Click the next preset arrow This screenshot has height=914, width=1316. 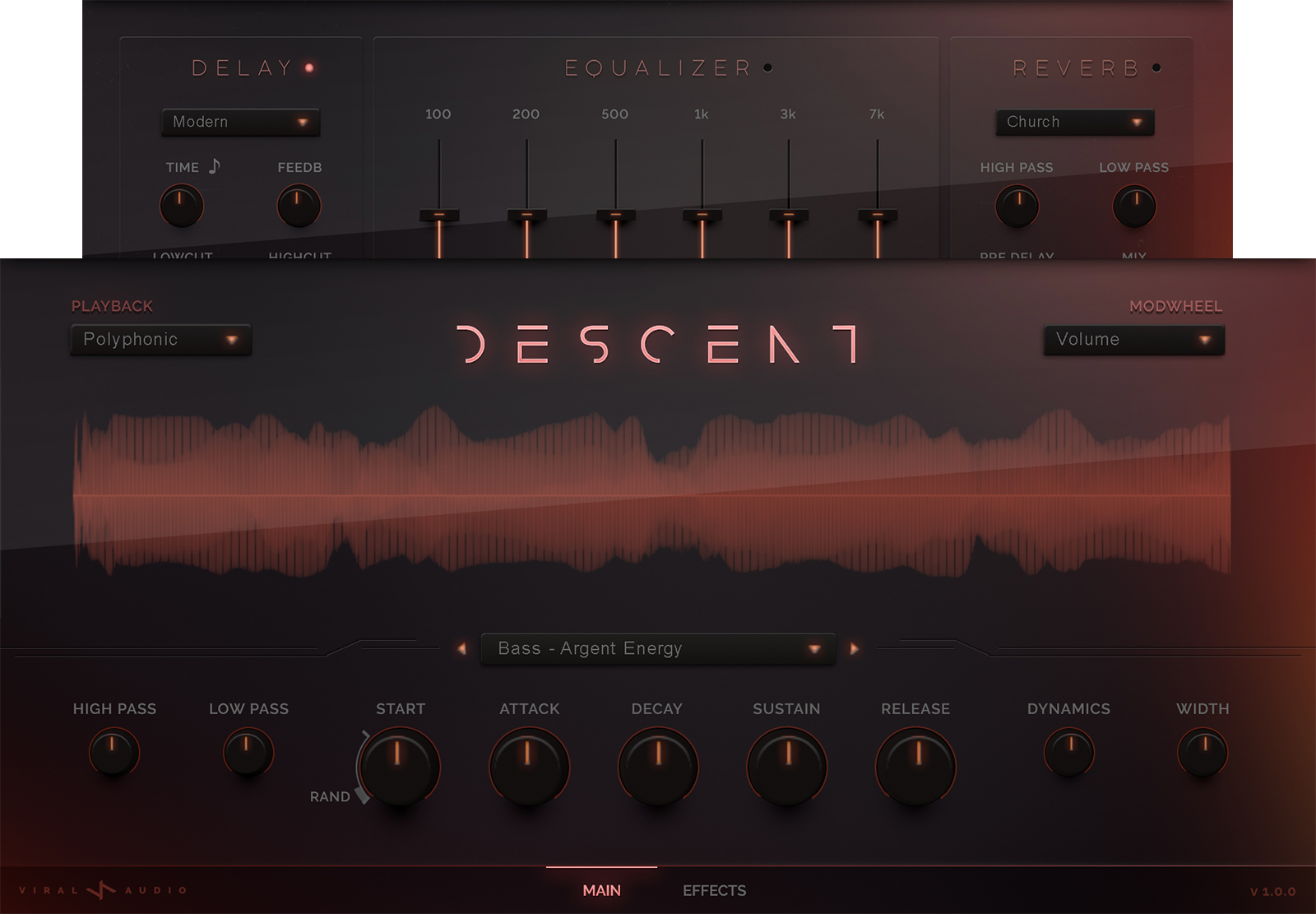tap(854, 648)
